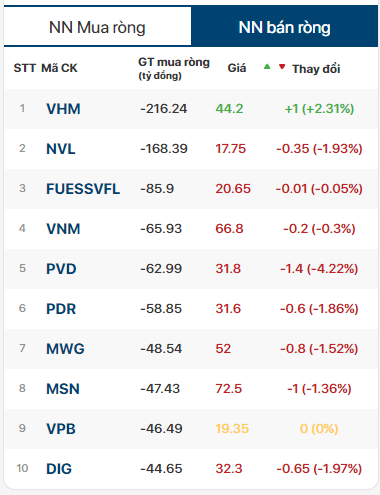Click the Giá column header
This screenshot has height=495, width=380.
point(237,68)
